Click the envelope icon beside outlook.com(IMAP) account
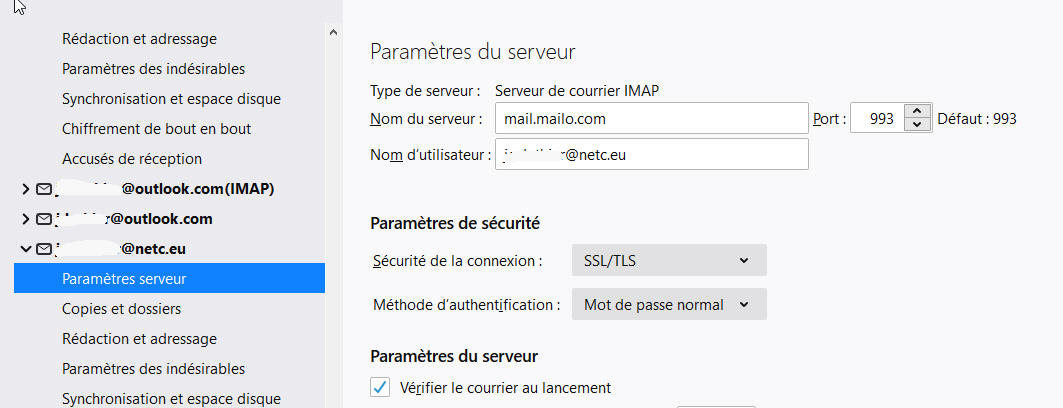The image size is (1063, 408). [43, 189]
